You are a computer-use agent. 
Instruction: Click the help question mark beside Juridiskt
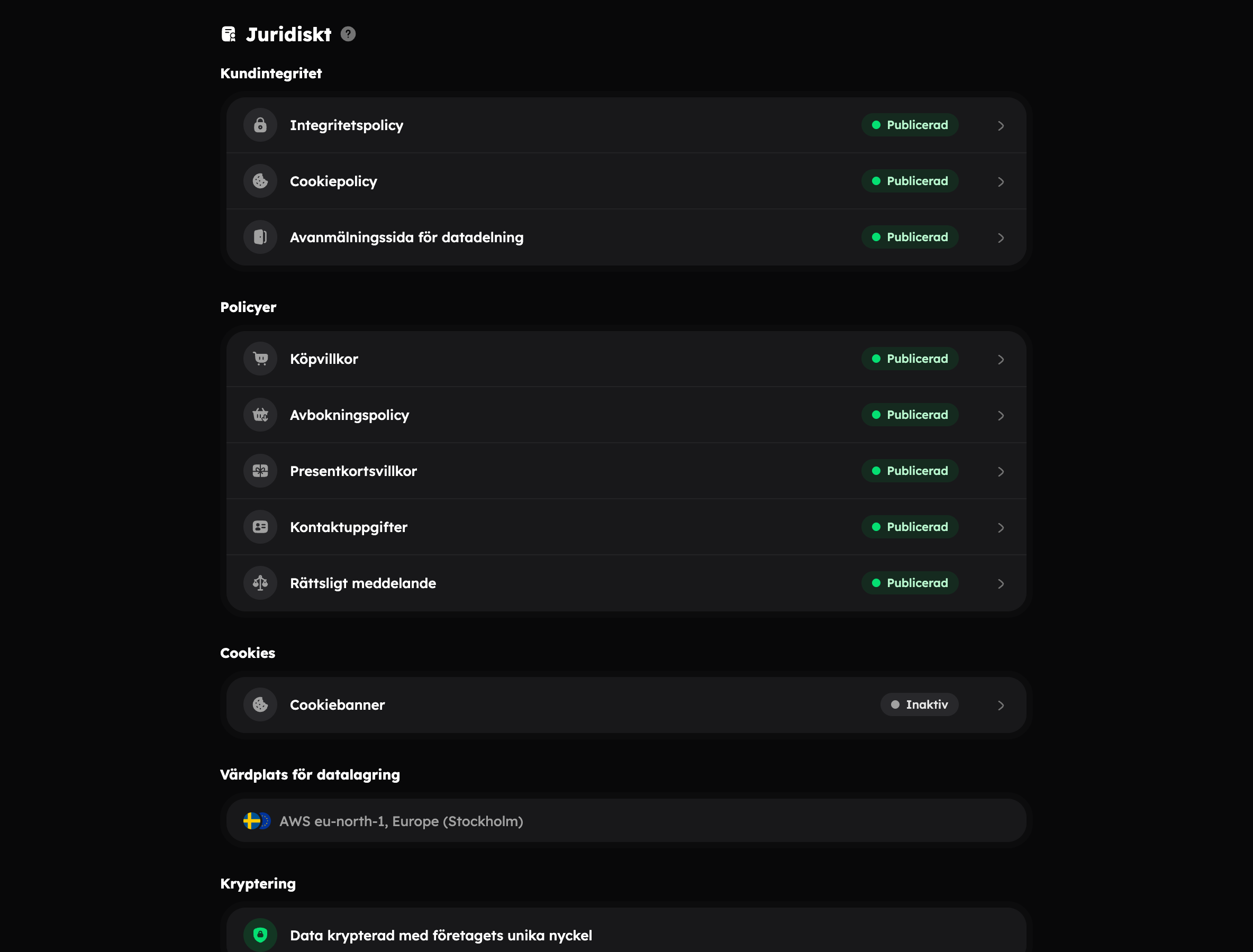click(348, 34)
